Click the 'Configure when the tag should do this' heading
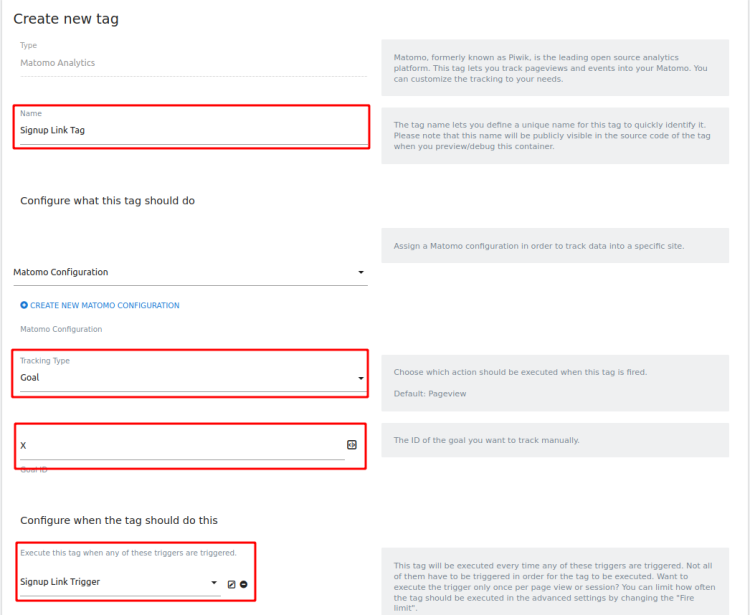Viewport: 750px width, 615px height. tap(119, 520)
